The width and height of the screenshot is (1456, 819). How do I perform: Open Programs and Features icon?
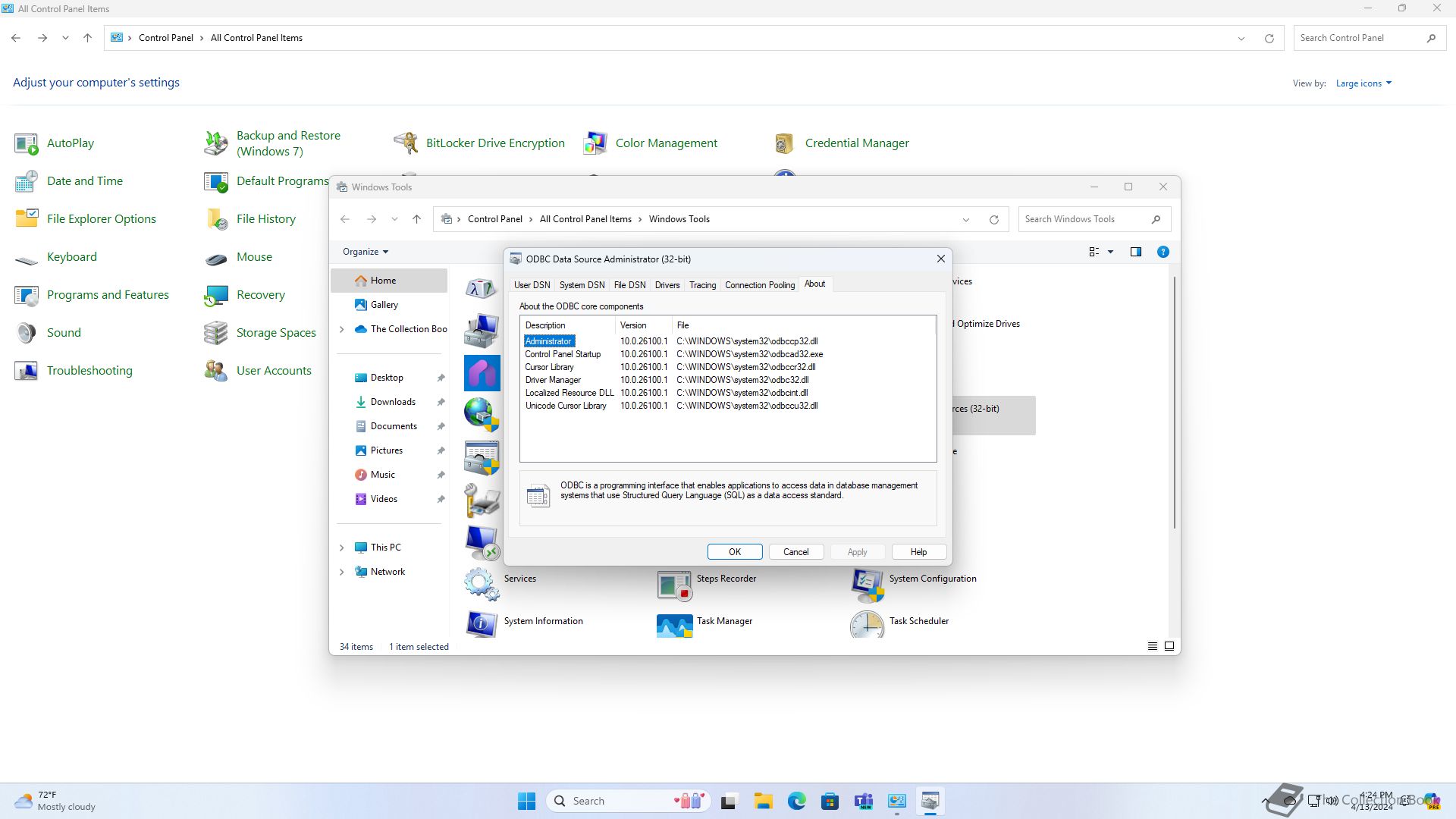(x=27, y=295)
